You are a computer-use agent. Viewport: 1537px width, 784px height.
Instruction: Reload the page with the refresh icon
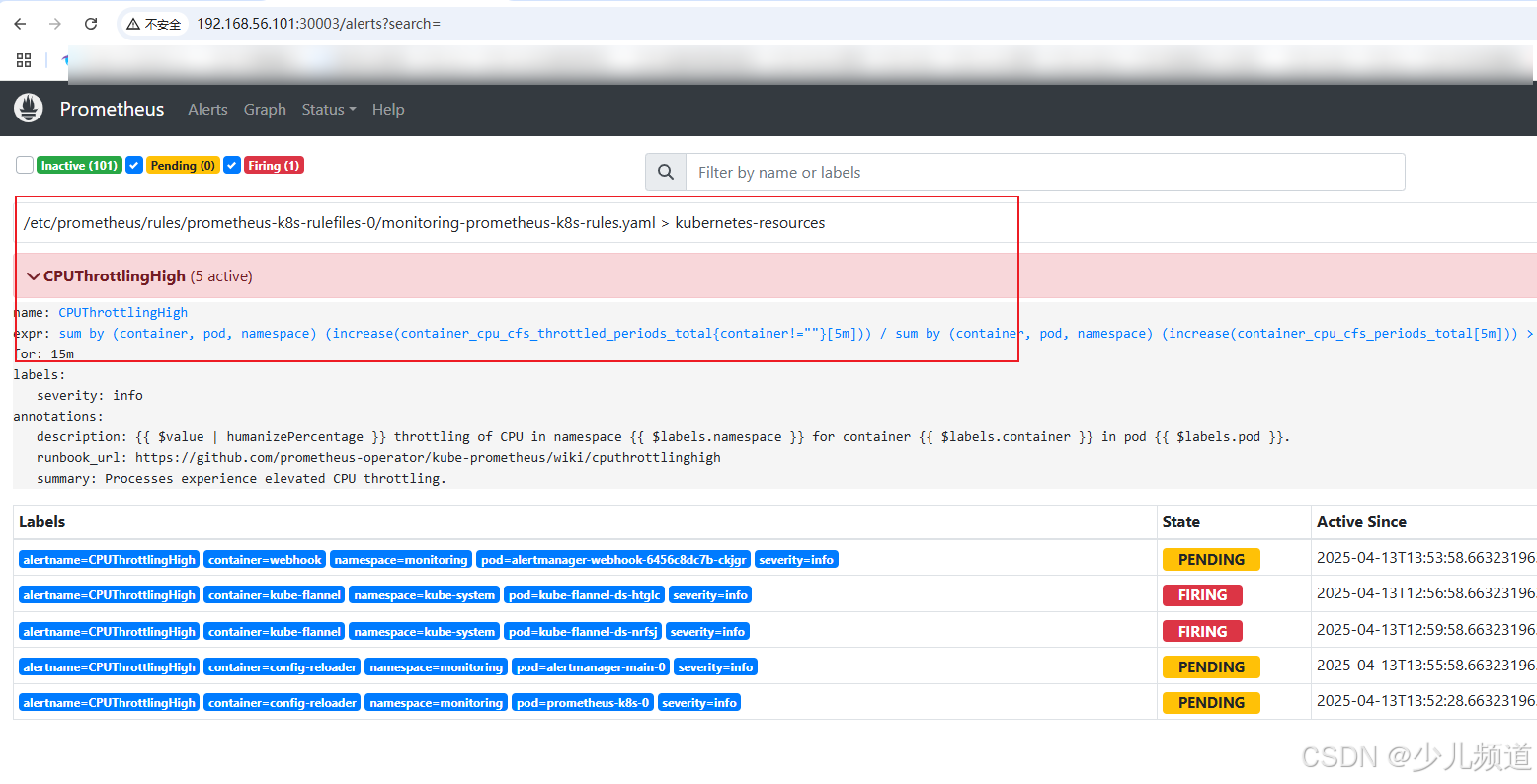pos(91,24)
